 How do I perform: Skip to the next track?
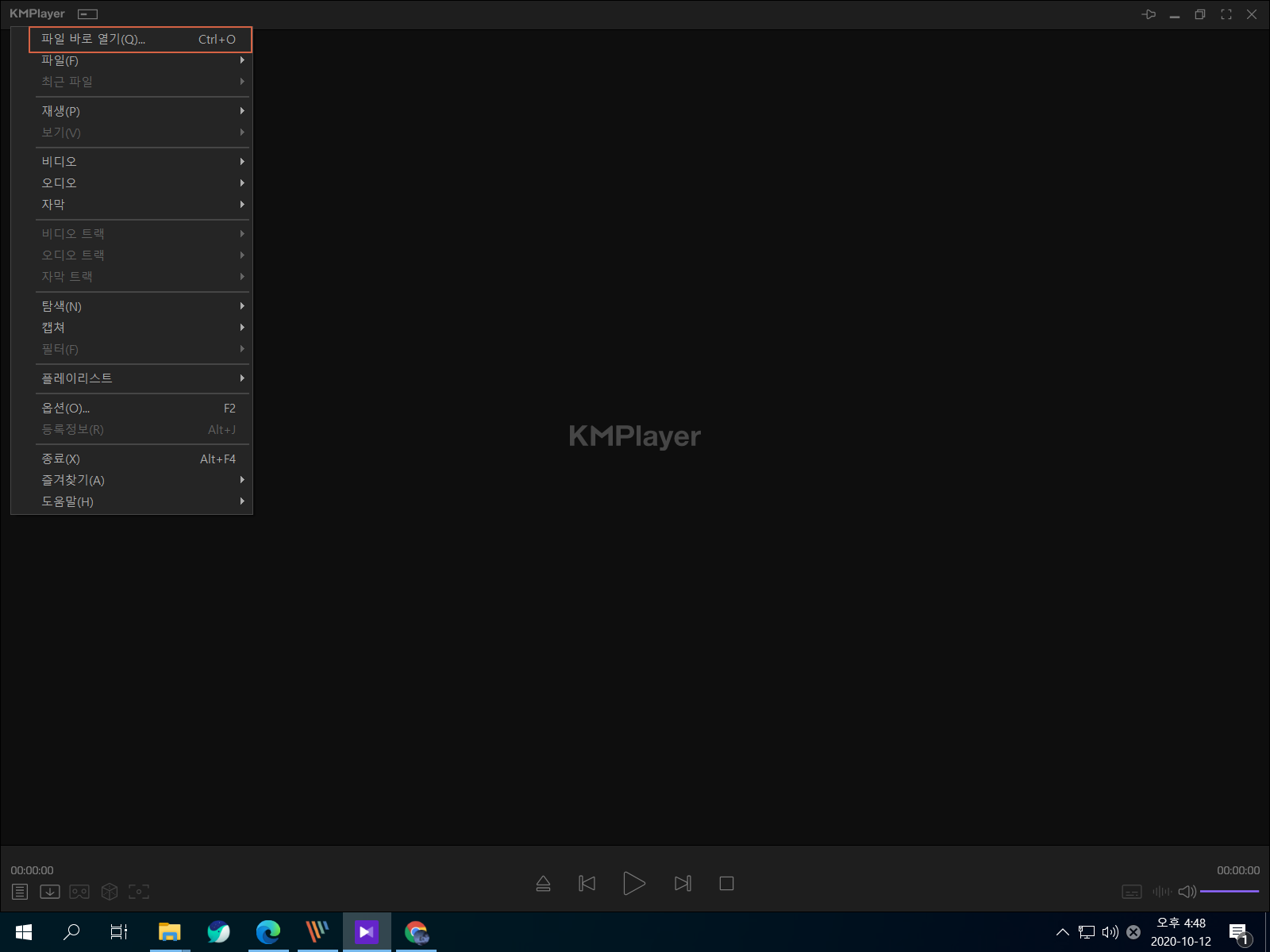coord(683,884)
